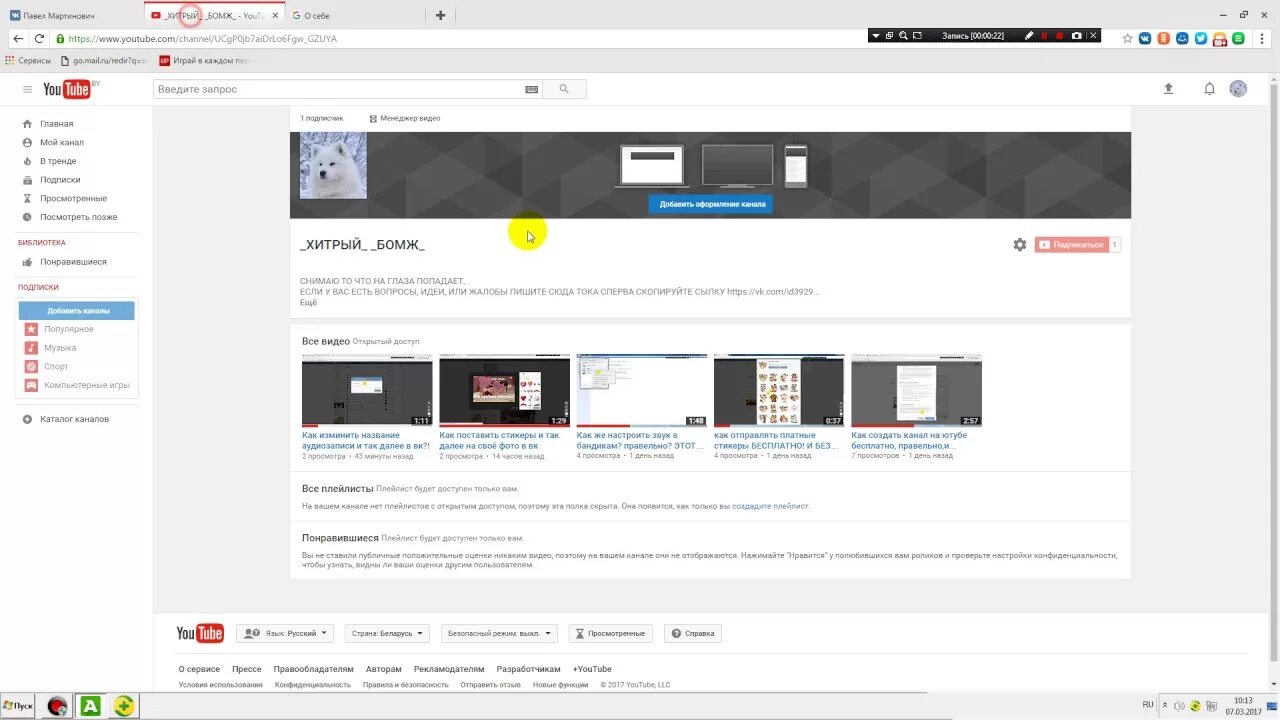Open a new browser tab
1280x720 pixels.
[440, 15]
